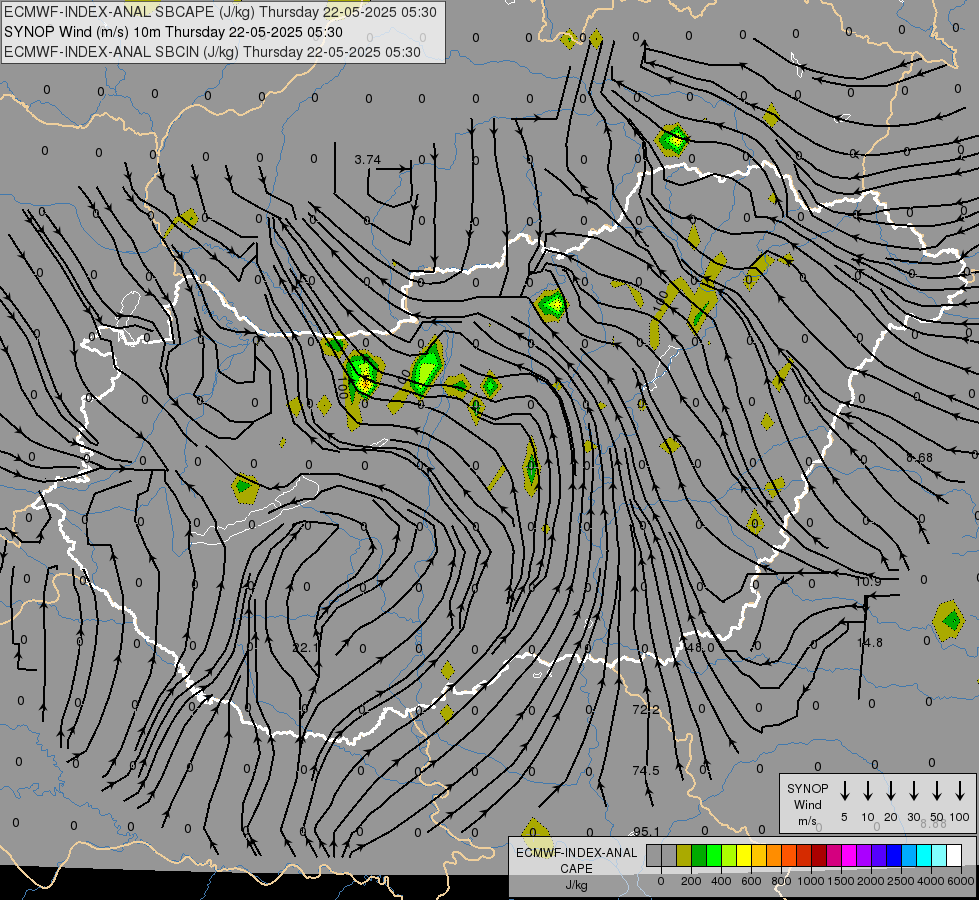
Task: Click the wind legend arrow above 30
Action: tap(913, 791)
